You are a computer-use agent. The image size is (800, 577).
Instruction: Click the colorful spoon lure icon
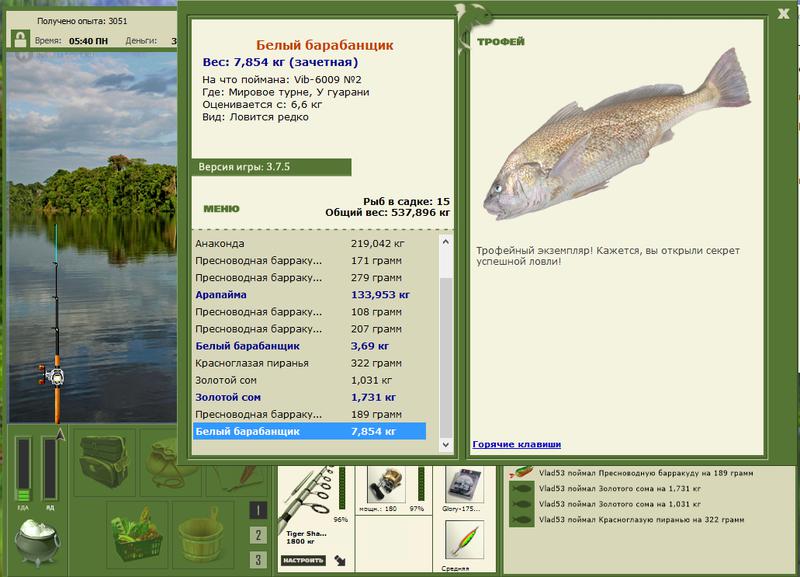tap(464, 540)
